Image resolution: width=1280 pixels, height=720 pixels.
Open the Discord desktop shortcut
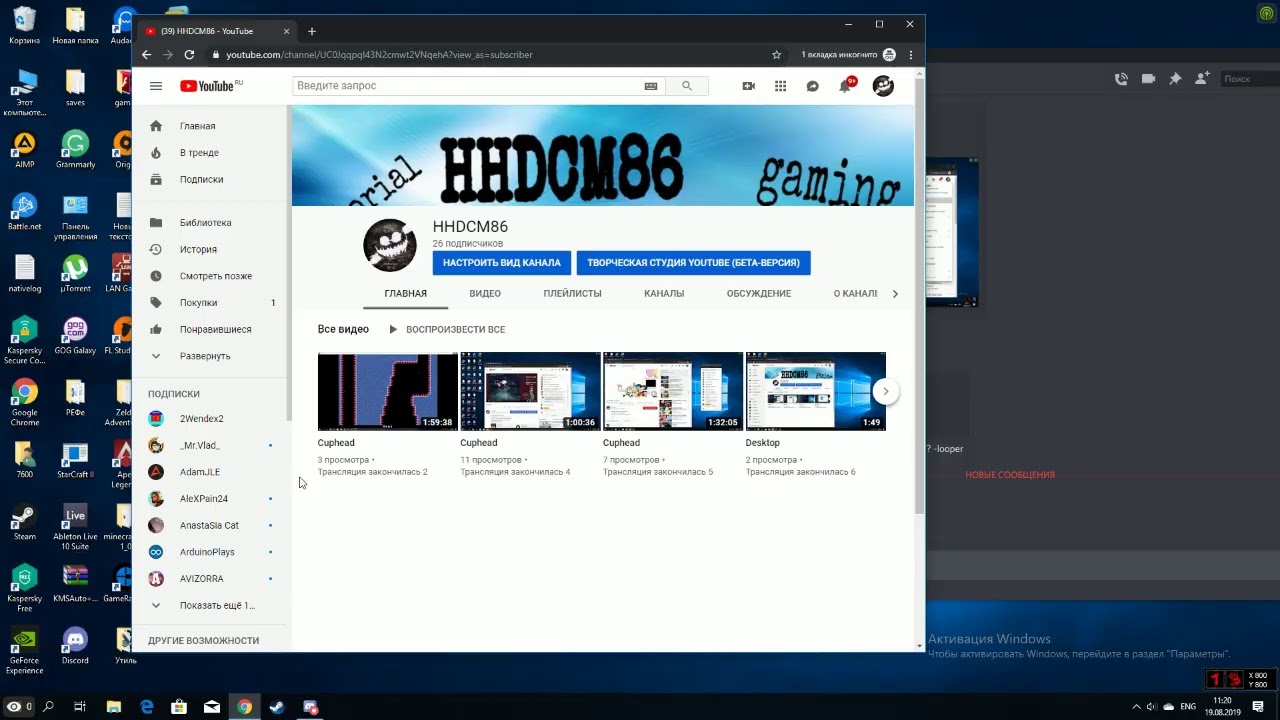tap(75, 645)
